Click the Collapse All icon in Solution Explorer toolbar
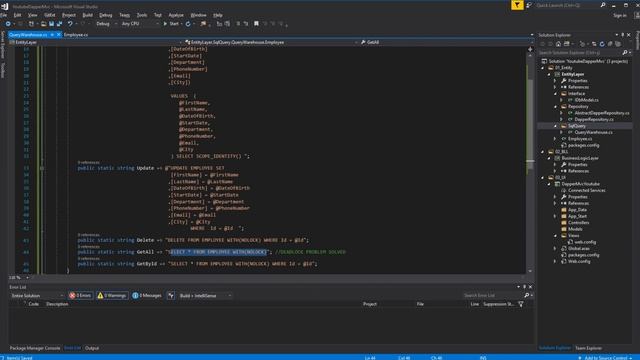Image resolution: width=640 pixels, height=360 pixels. point(610,44)
